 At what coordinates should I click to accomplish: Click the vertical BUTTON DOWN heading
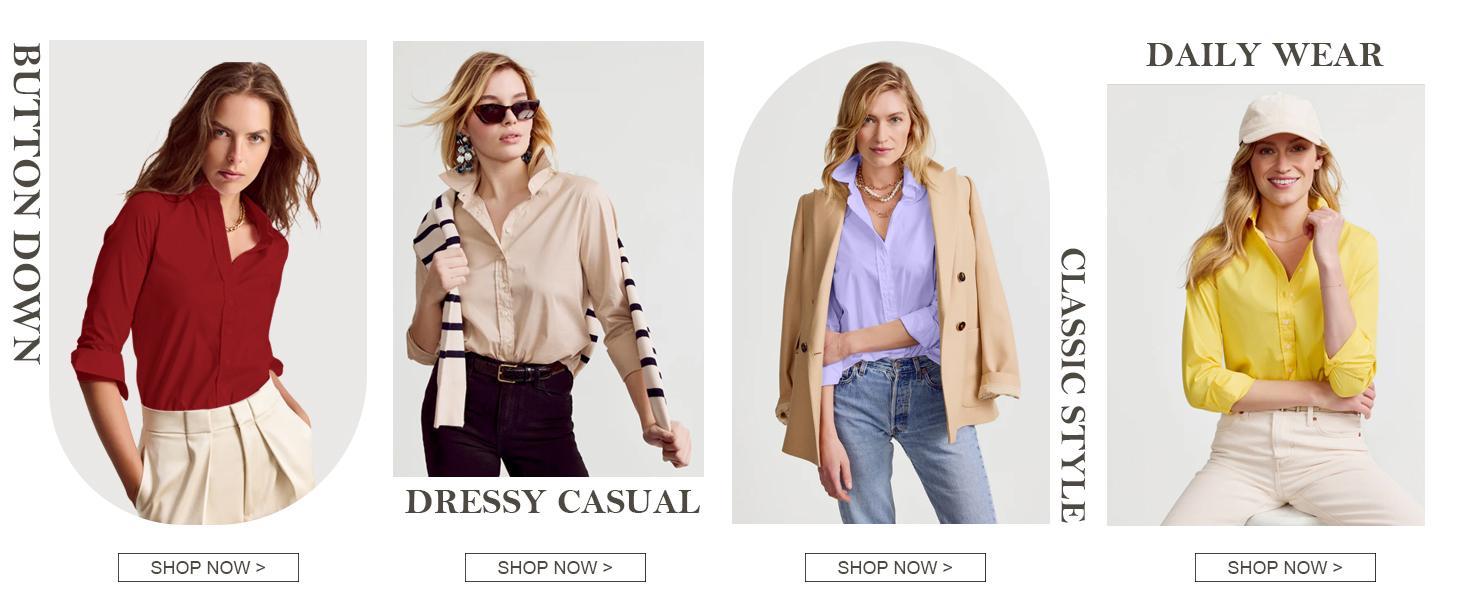point(26,202)
